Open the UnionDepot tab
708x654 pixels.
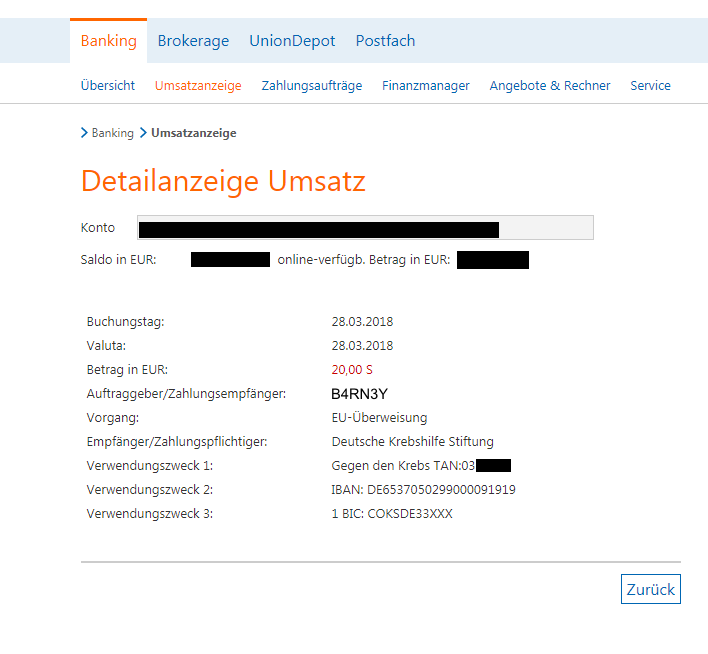tap(292, 41)
